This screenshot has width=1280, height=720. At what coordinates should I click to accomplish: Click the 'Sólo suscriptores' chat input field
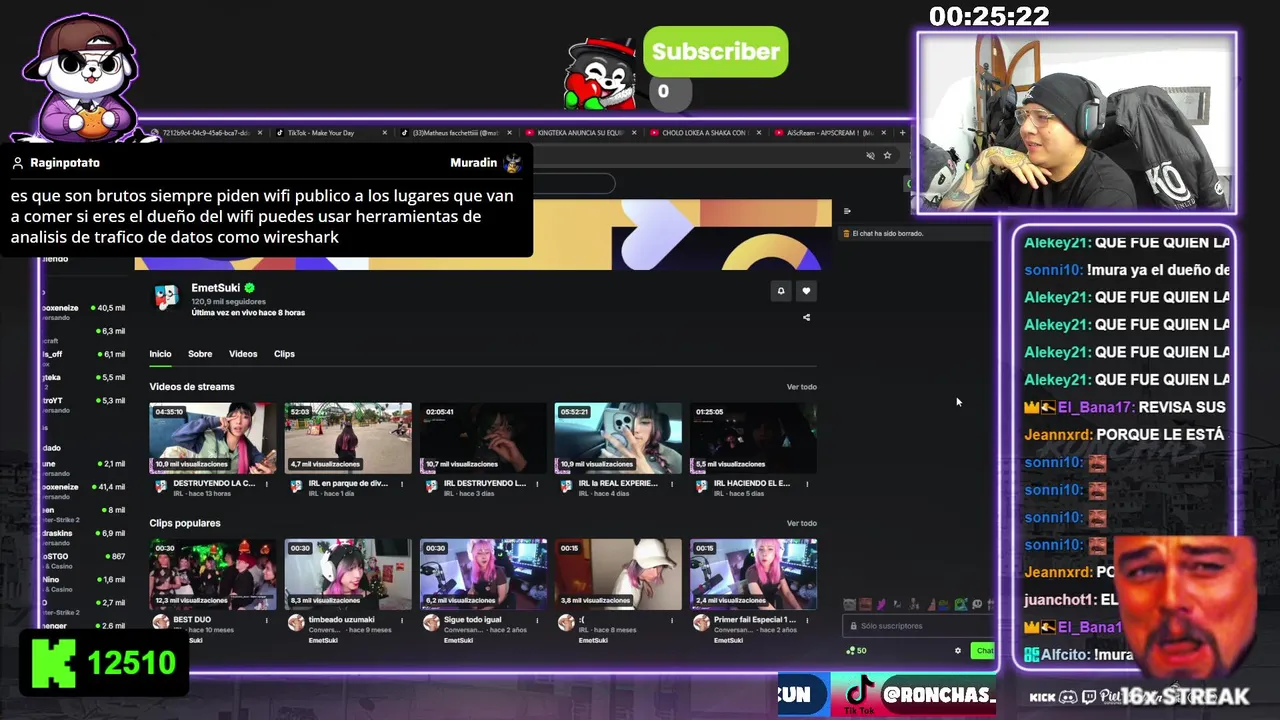click(x=918, y=626)
